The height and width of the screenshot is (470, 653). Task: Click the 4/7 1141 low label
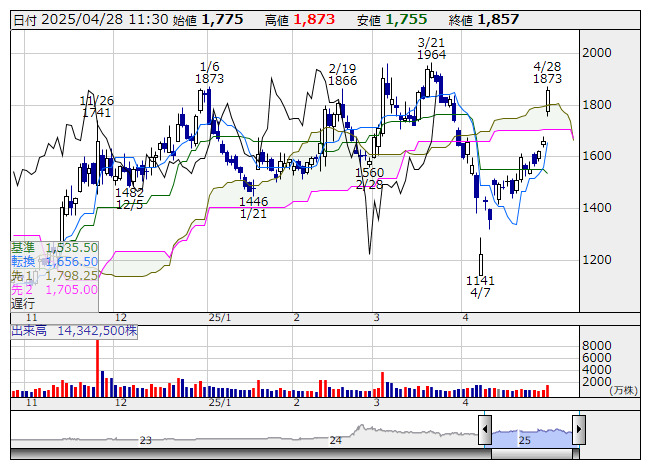480,286
